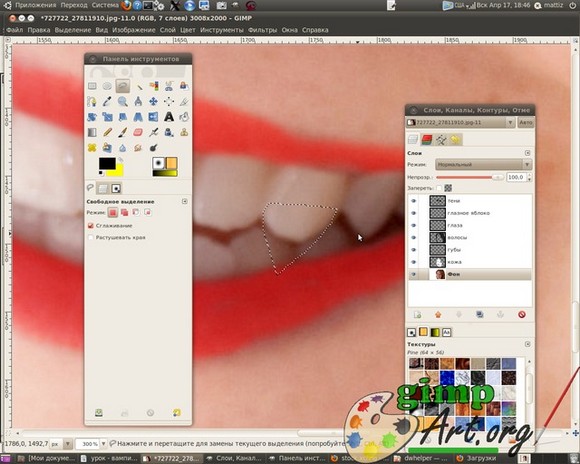Choose the Move tool
The width and height of the screenshot is (580, 464).
click(153, 101)
